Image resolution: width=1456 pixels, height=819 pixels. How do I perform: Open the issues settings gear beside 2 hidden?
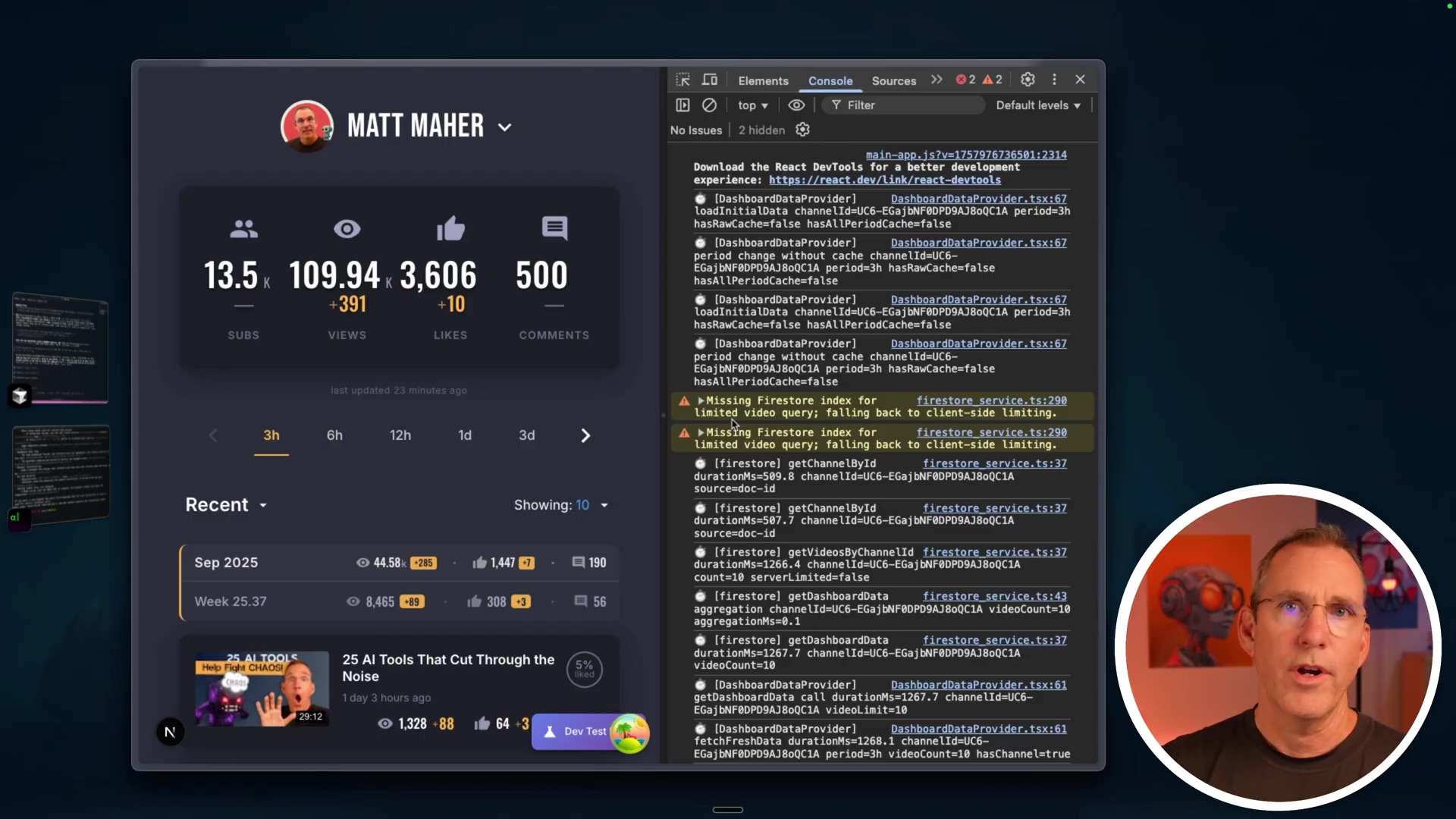802,130
